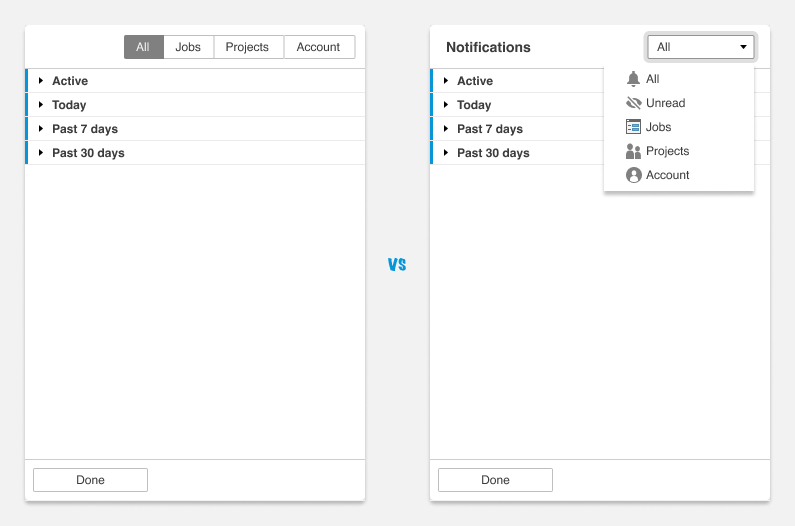The width and height of the screenshot is (795, 526).
Task: Click the Jobs list icon in dropdown
Action: click(x=633, y=127)
